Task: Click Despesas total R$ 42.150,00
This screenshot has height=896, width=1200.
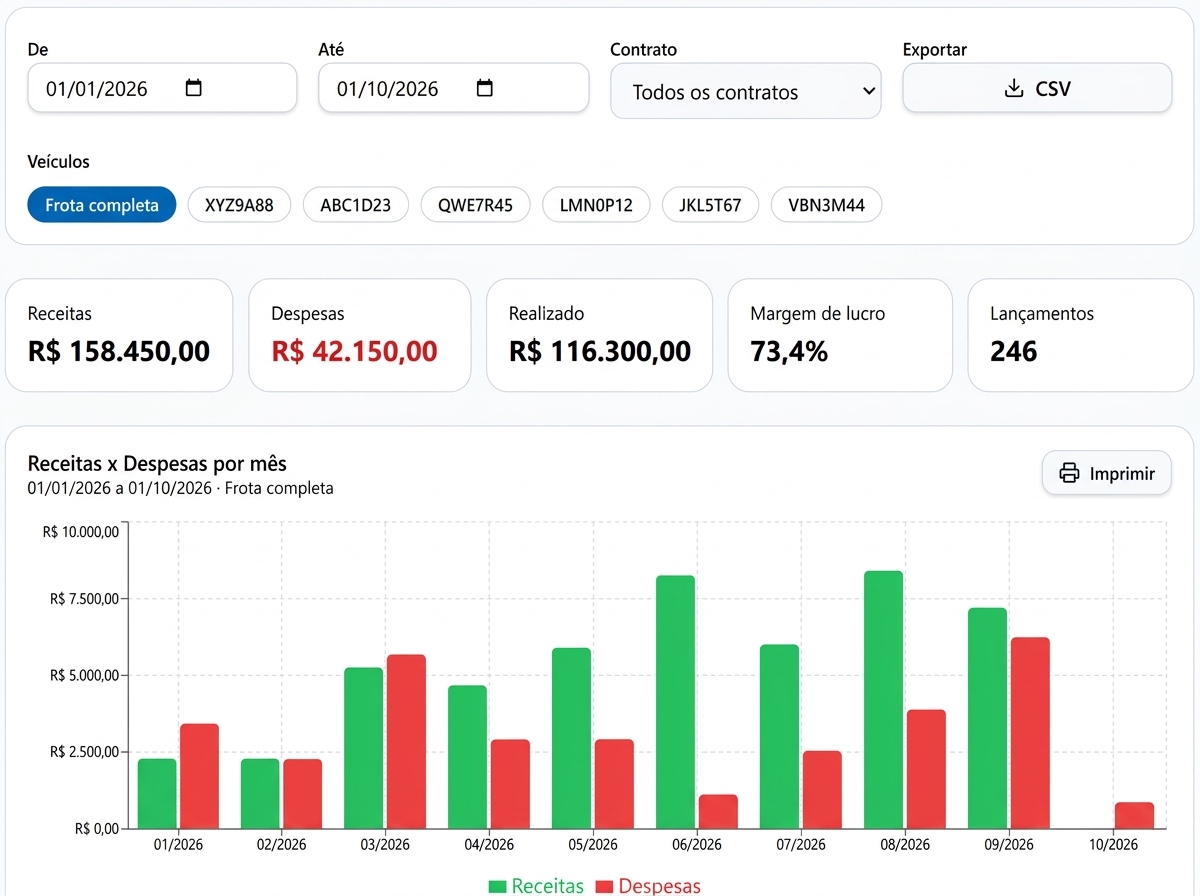Action: click(354, 351)
